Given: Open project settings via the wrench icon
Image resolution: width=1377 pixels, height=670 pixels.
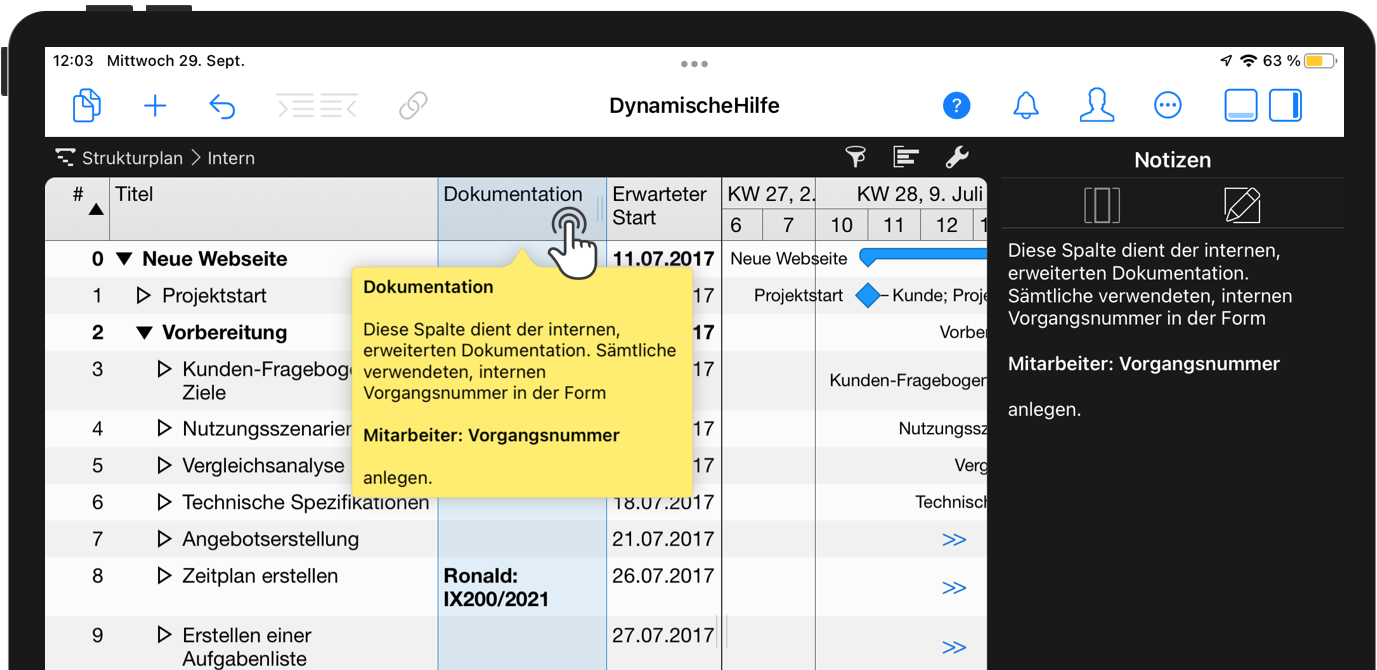Looking at the screenshot, I should (x=957, y=157).
